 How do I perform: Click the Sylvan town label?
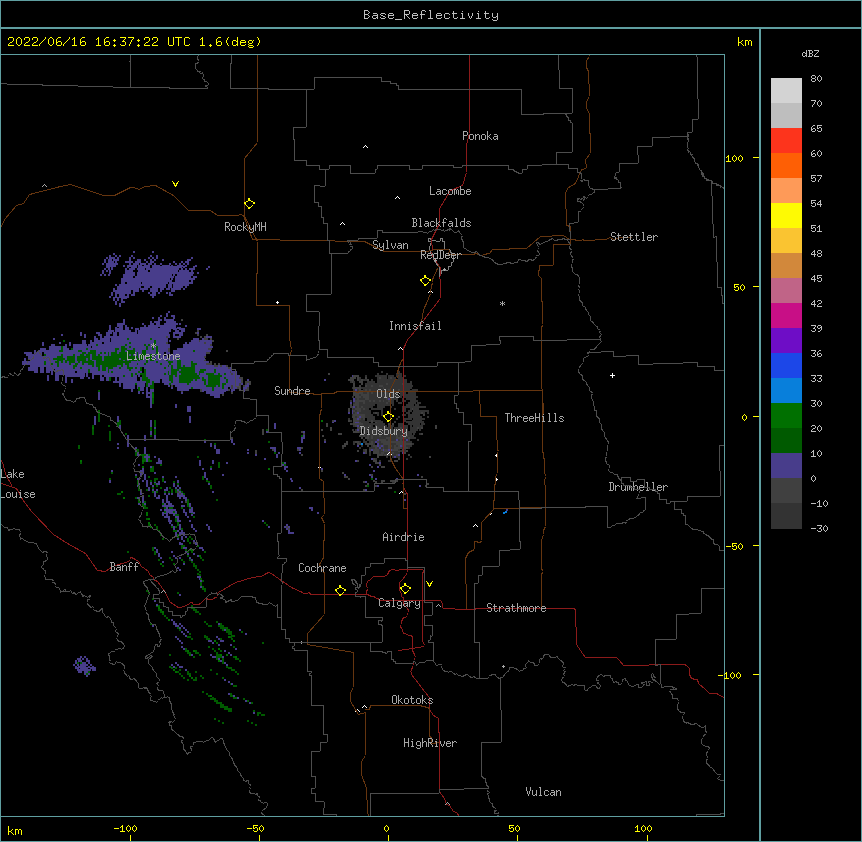pyautogui.click(x=390, y=245)
